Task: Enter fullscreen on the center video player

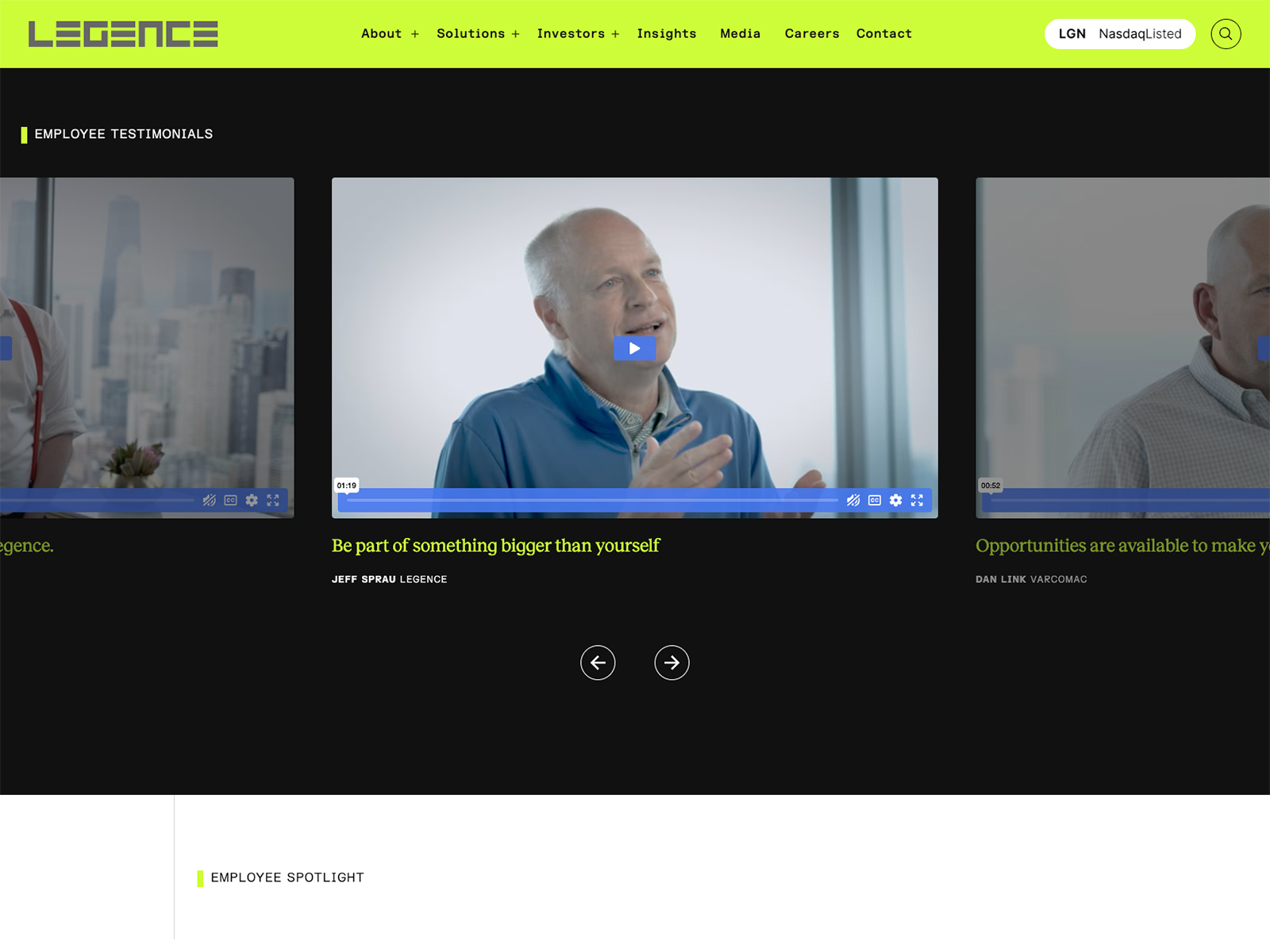Action: (918, 501)
